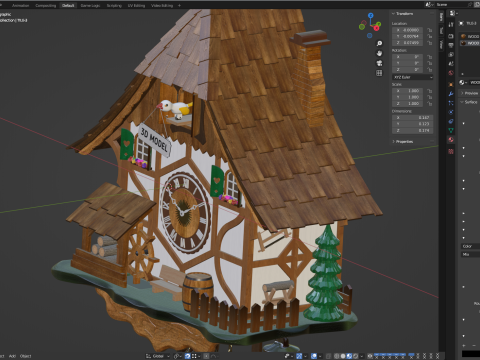Open the Render properties tab icon
This screenshot has height=360, width=480.
(x=451, y=36)
